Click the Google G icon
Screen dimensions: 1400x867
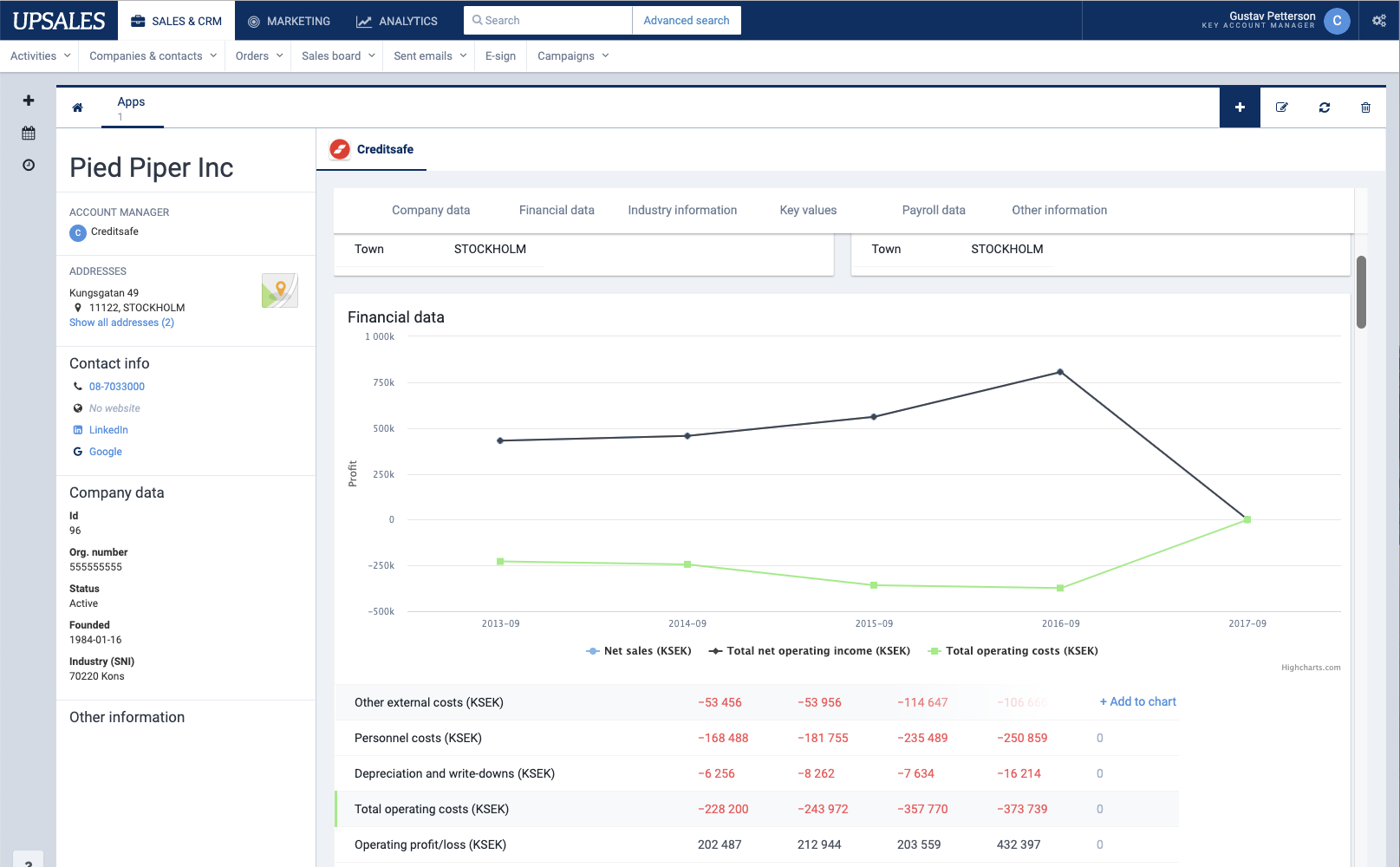78,452
